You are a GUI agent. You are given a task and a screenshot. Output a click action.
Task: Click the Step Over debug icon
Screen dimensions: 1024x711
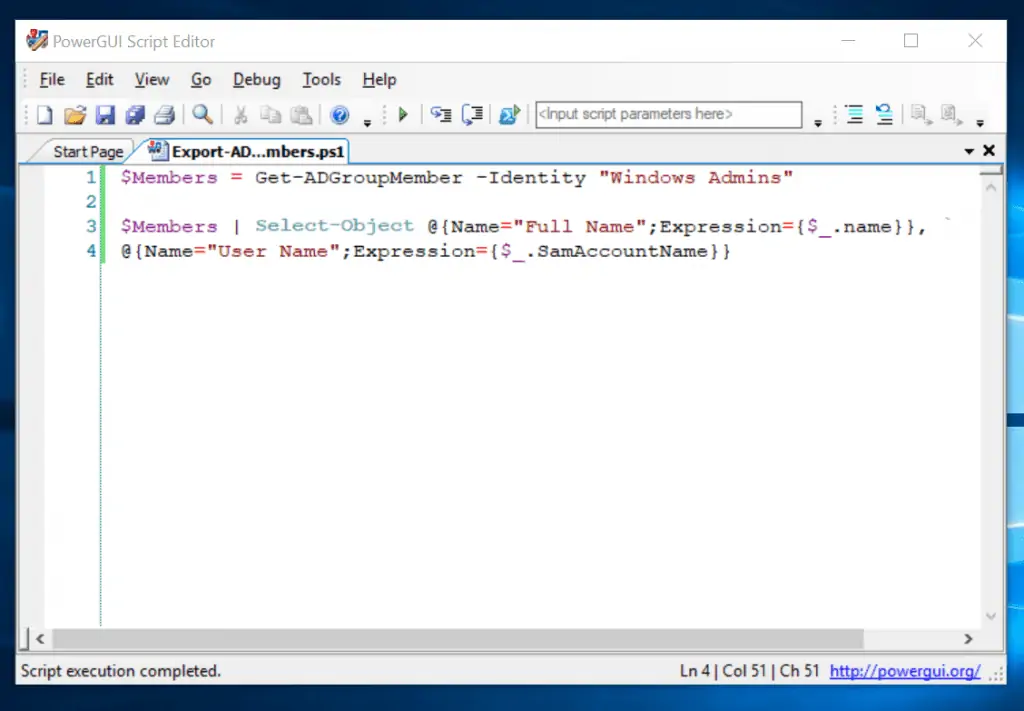472,115
